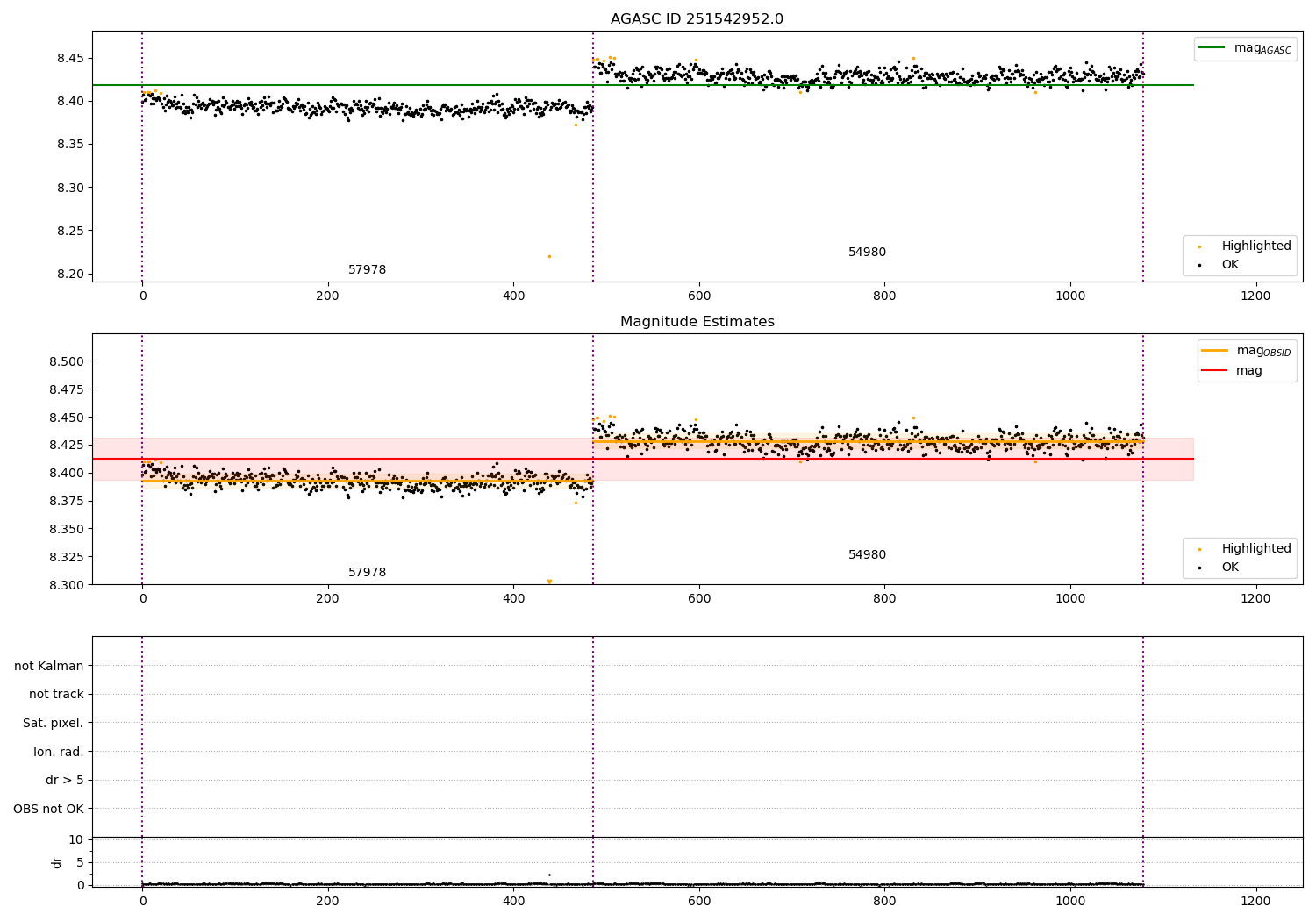Select the "Sat. pixel." row label
The image size is (1316, 921).
coord(54,724)
